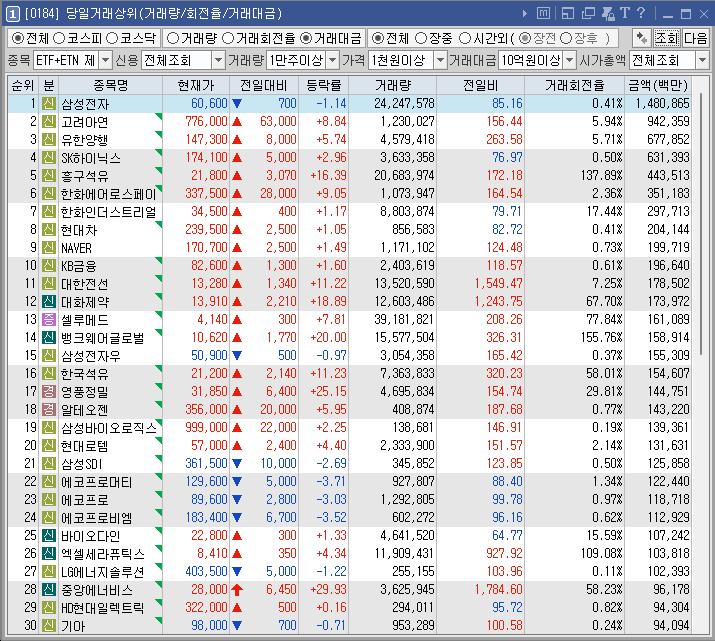Click the 등락률 column header
Viewport: 715px width, 641px height.
(323, 85)
